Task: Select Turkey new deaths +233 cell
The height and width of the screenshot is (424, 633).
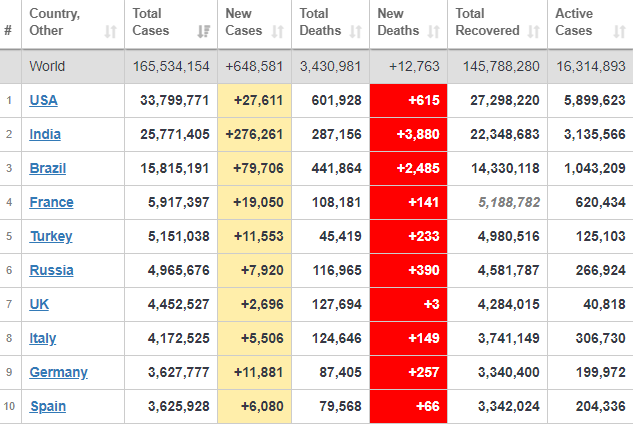Action: pyautogui.click(x=409, y=236)
